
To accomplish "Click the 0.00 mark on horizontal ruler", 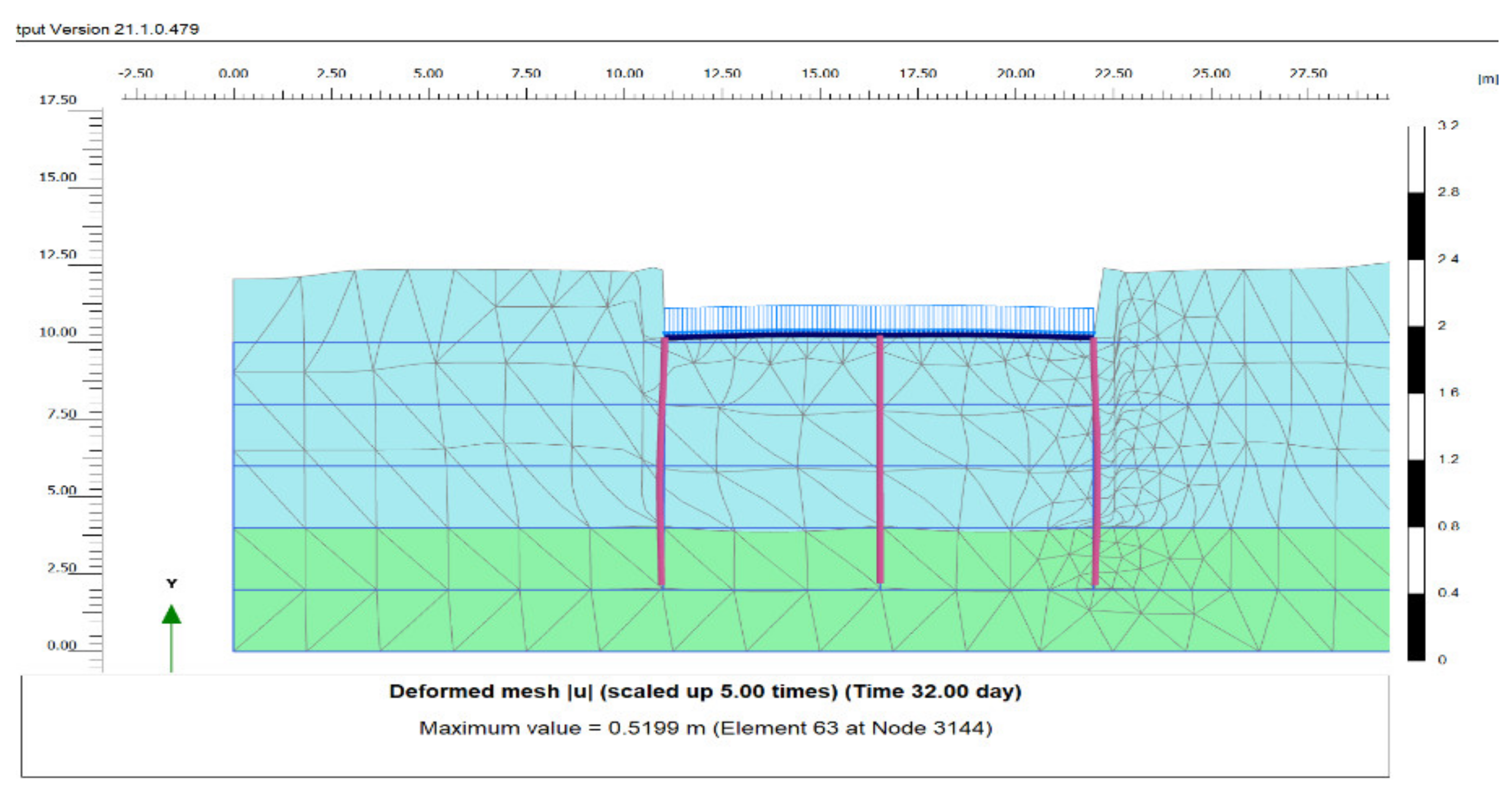I will (x=233, y=74).
